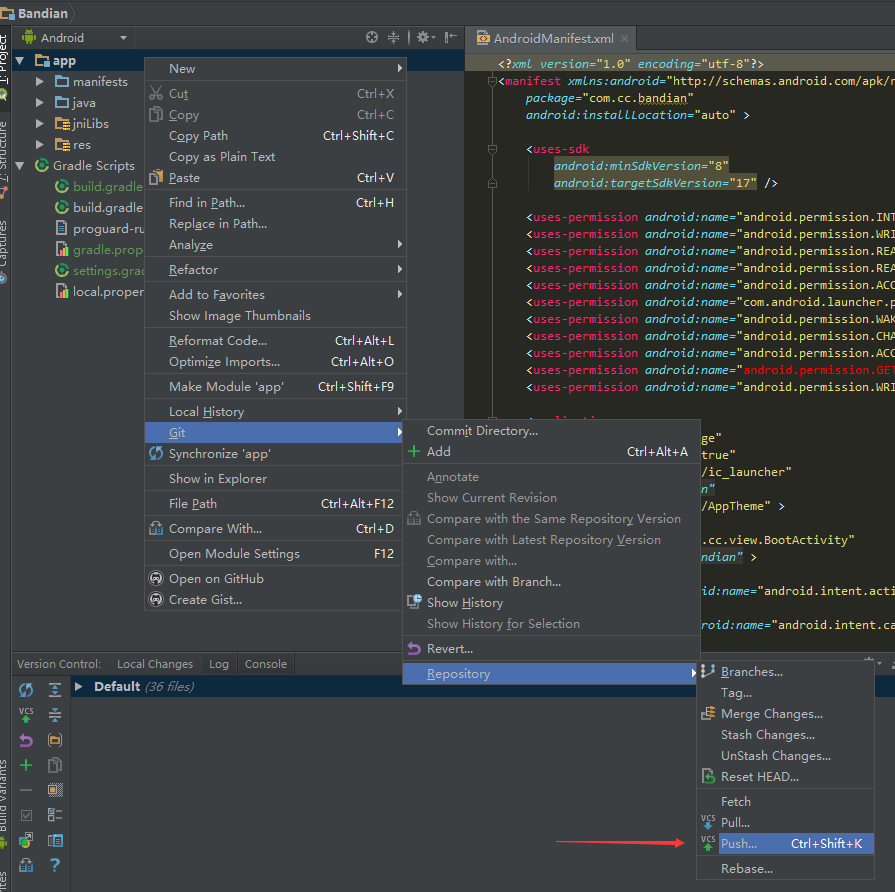This screenshot has height=892, width=895.
Task: Open the New submenu
Action: [275, 68]
